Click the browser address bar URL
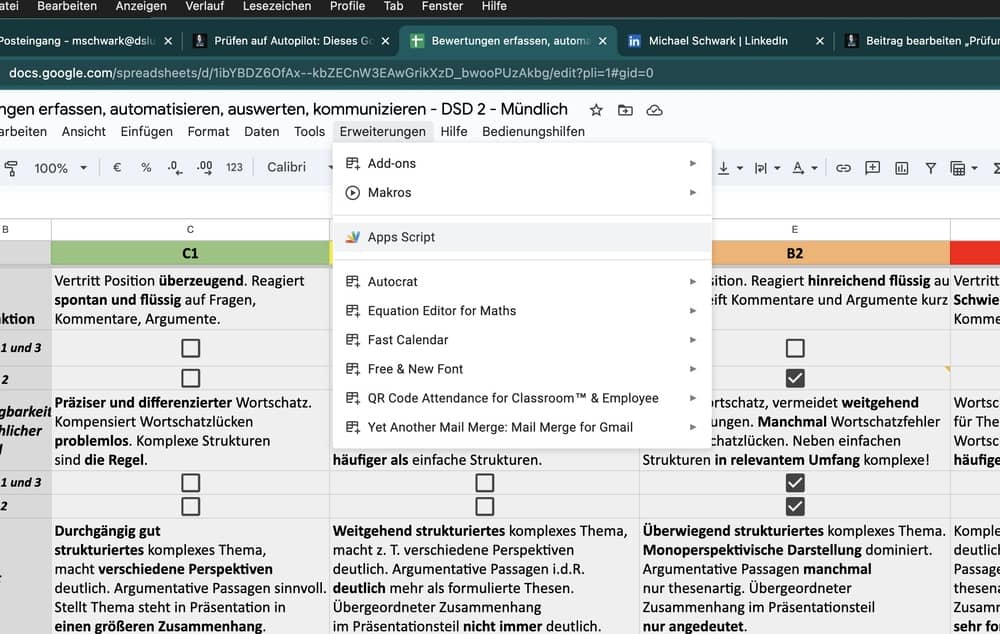 (x=330, y=73)
